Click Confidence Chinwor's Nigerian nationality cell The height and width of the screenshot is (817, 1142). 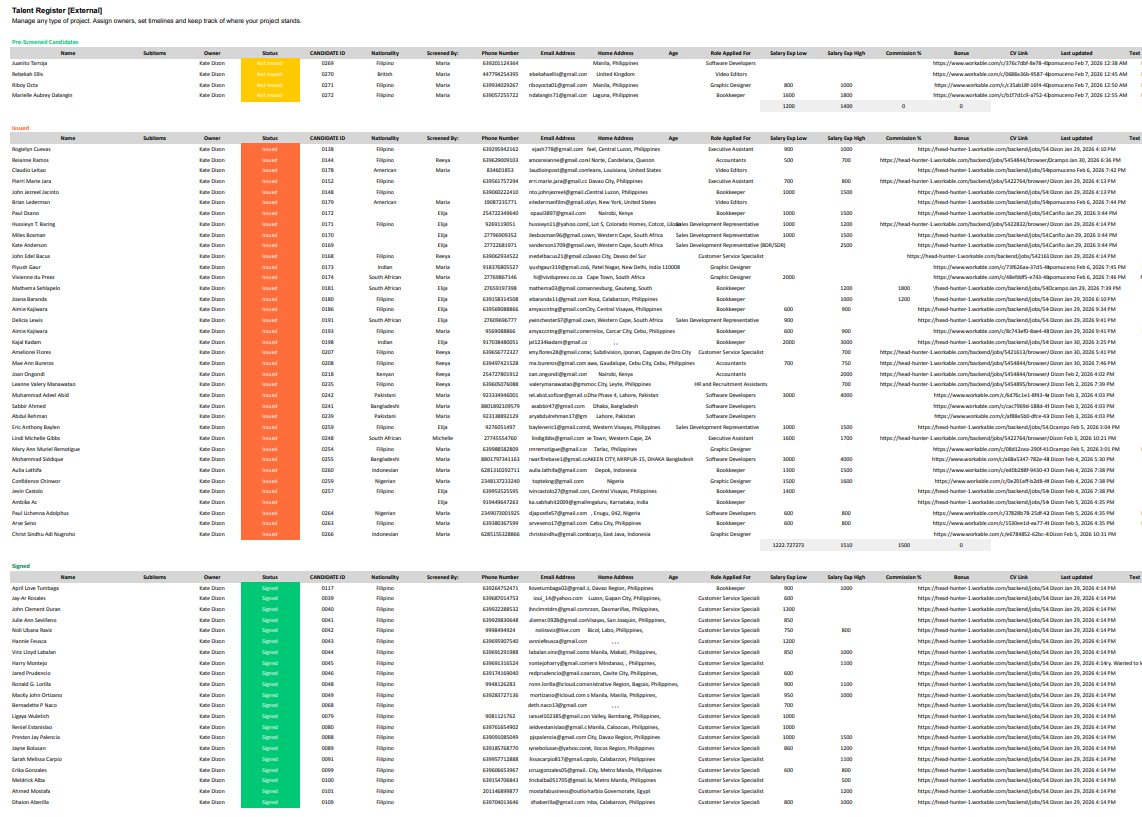(385, 481)
